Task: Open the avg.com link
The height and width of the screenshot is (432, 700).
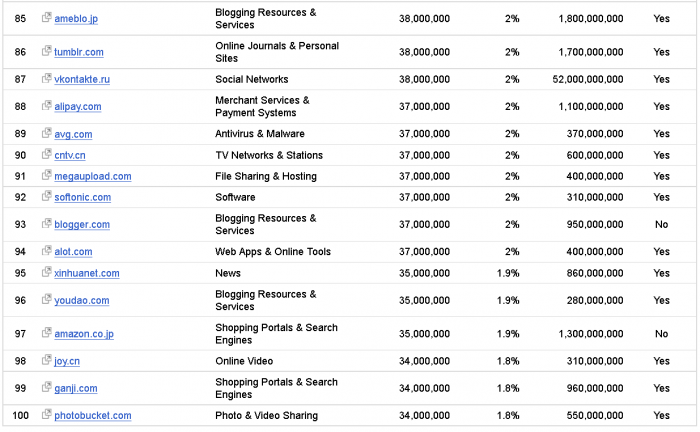Action: click(x=73, y=134)
